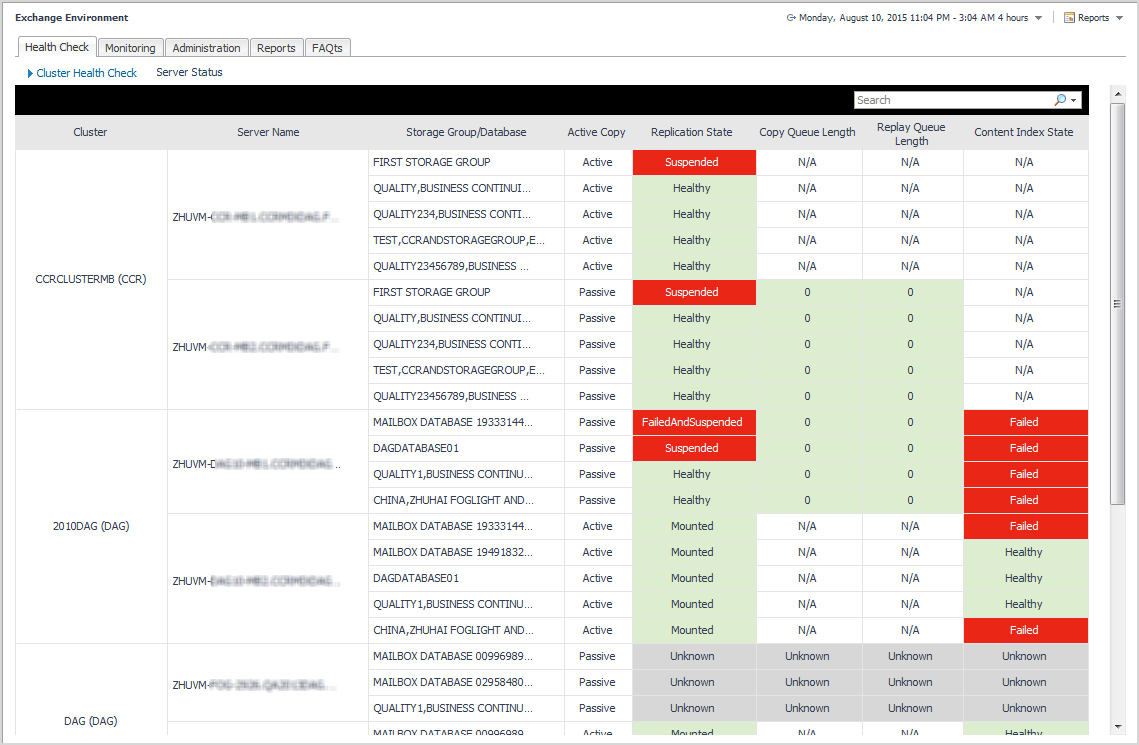Open the time range dropdown arrow
This screenshot has width=1139, height=745.
tap(1038, 18)
